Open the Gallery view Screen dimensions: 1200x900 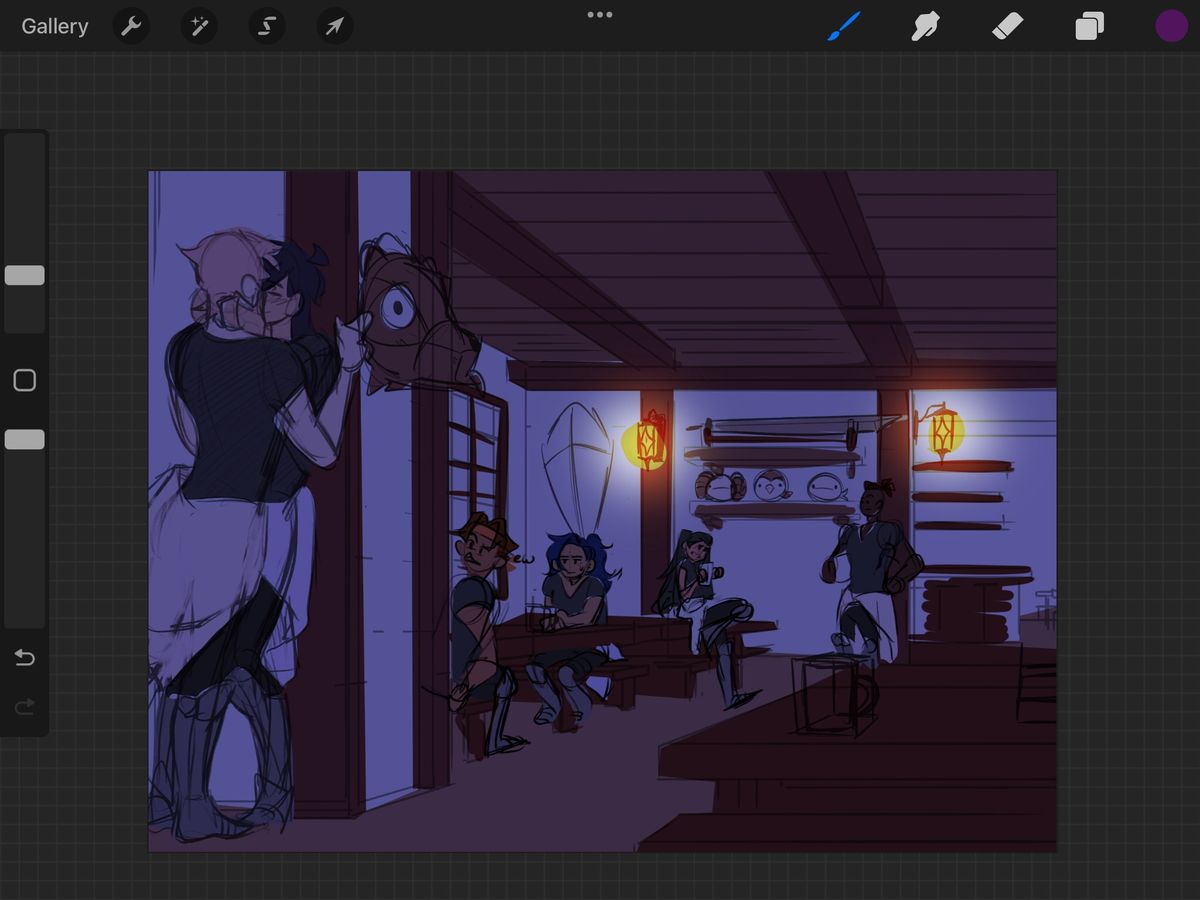[55, 26]
